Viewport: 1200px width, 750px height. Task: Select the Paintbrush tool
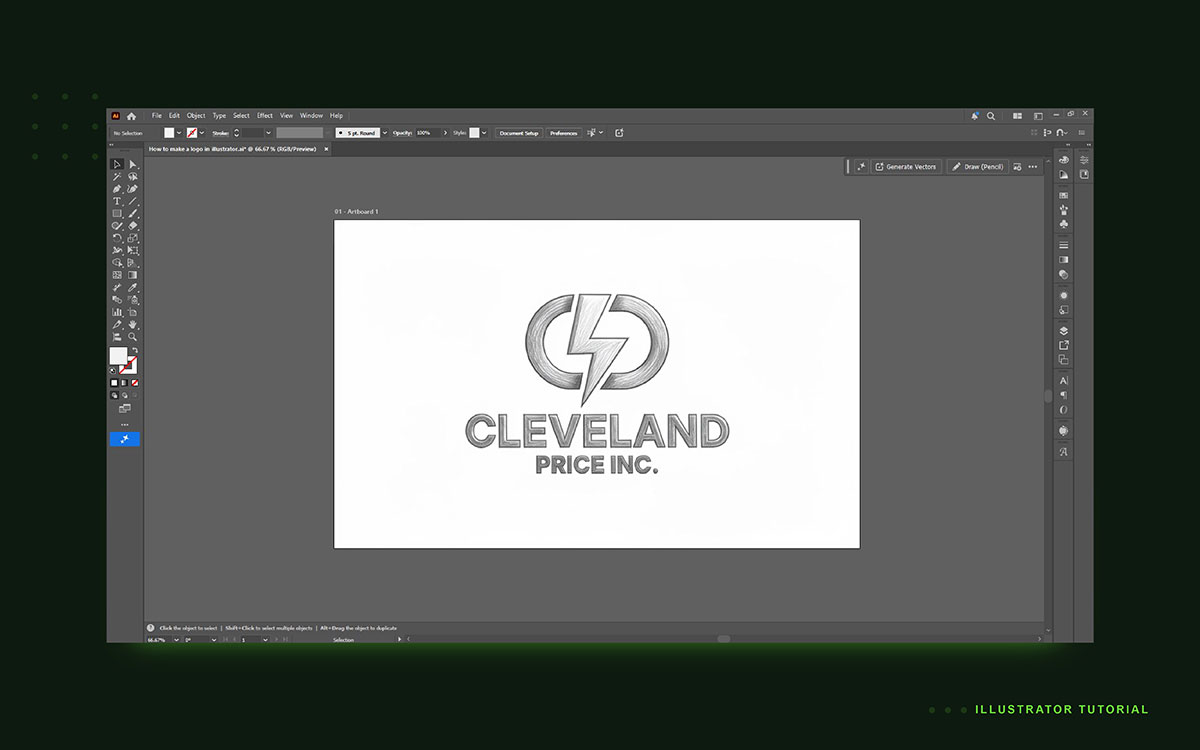pos(132,214)
